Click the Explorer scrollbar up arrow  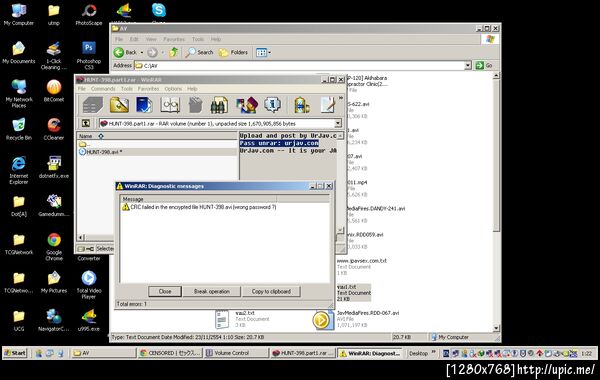click(496, 76)
